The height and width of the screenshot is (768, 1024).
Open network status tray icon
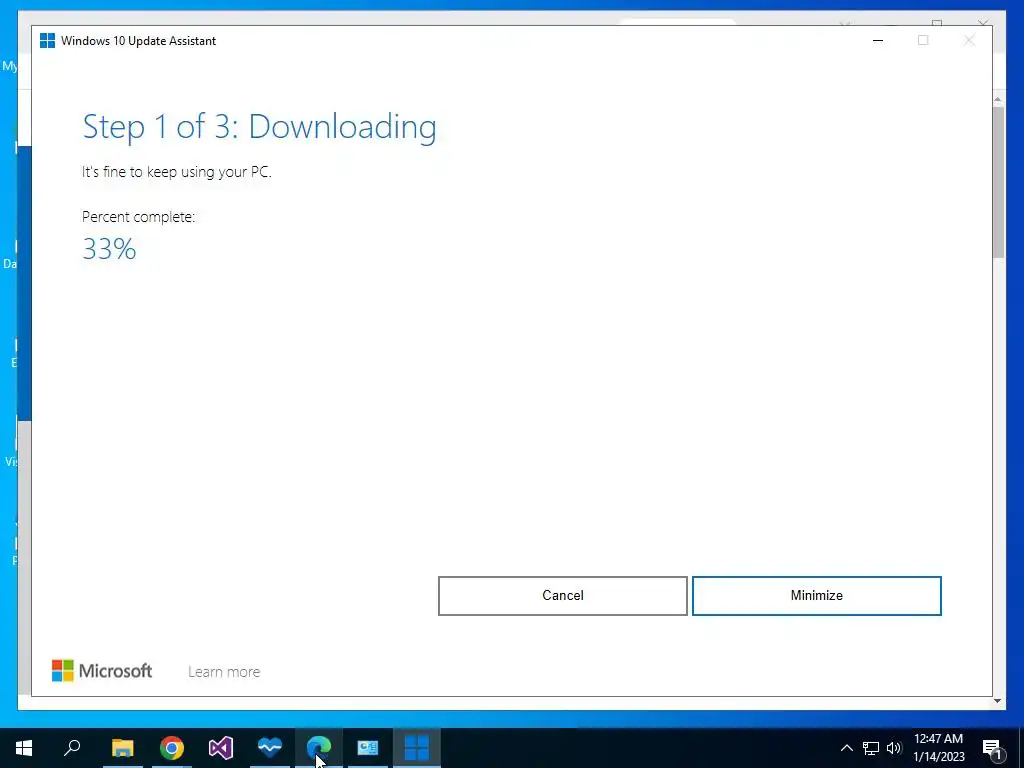pos(871,748)
